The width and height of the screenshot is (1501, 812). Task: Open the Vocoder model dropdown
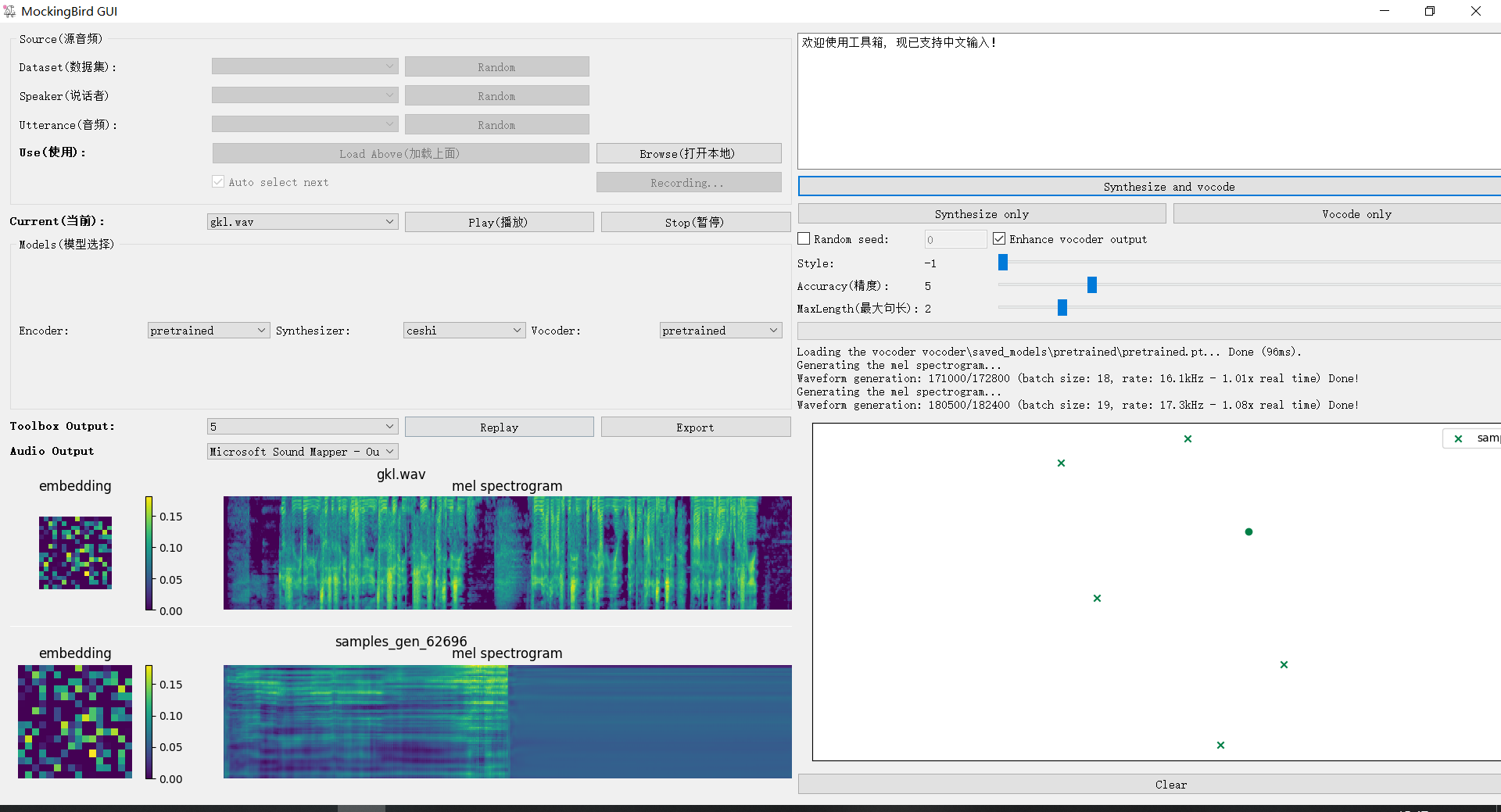[x=719, y=330]
